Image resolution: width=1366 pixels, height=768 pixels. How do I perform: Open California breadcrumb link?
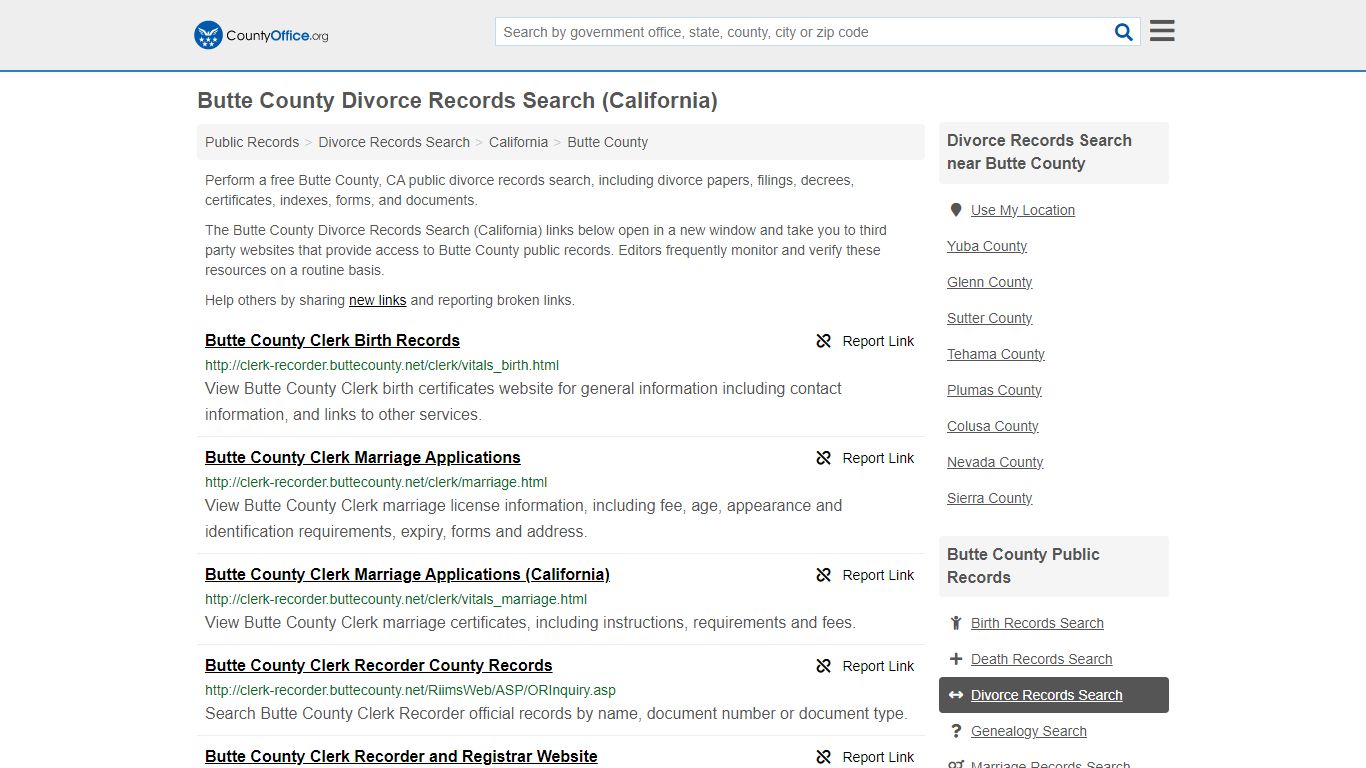pyautogui.click(x=518, y=142)
